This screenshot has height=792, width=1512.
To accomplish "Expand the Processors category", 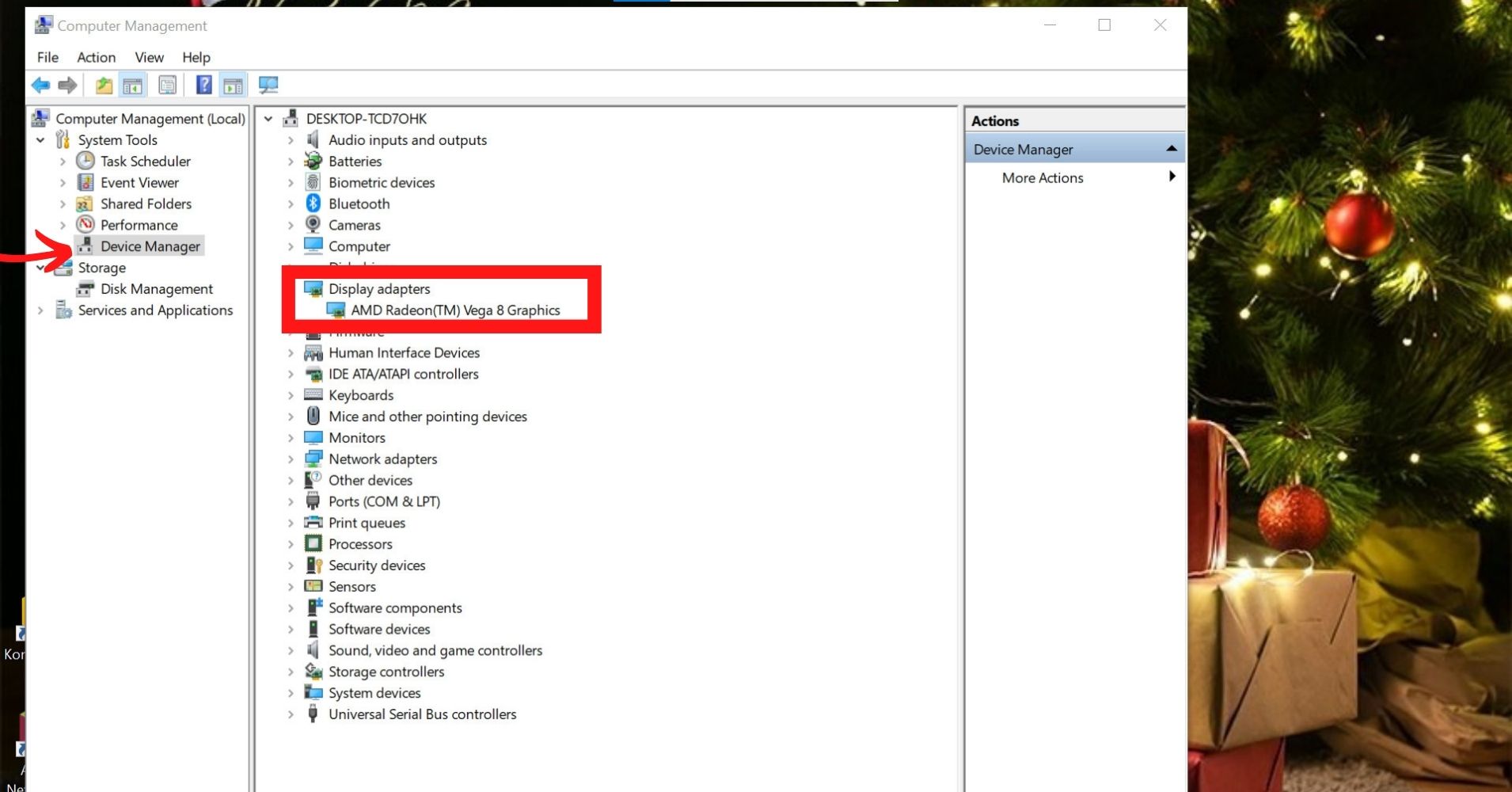I will coord(291,544).
